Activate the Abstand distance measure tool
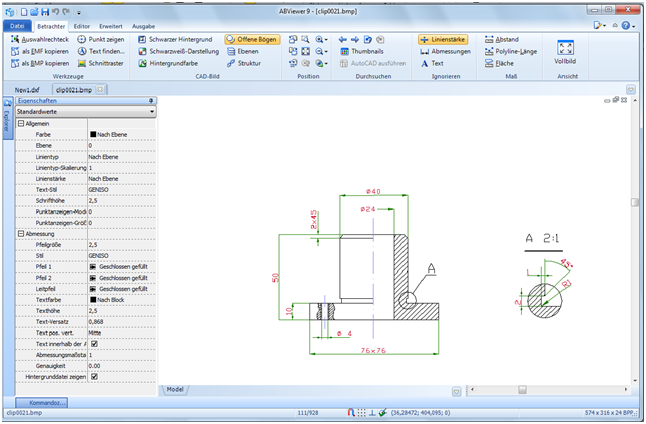 point(503,38)
